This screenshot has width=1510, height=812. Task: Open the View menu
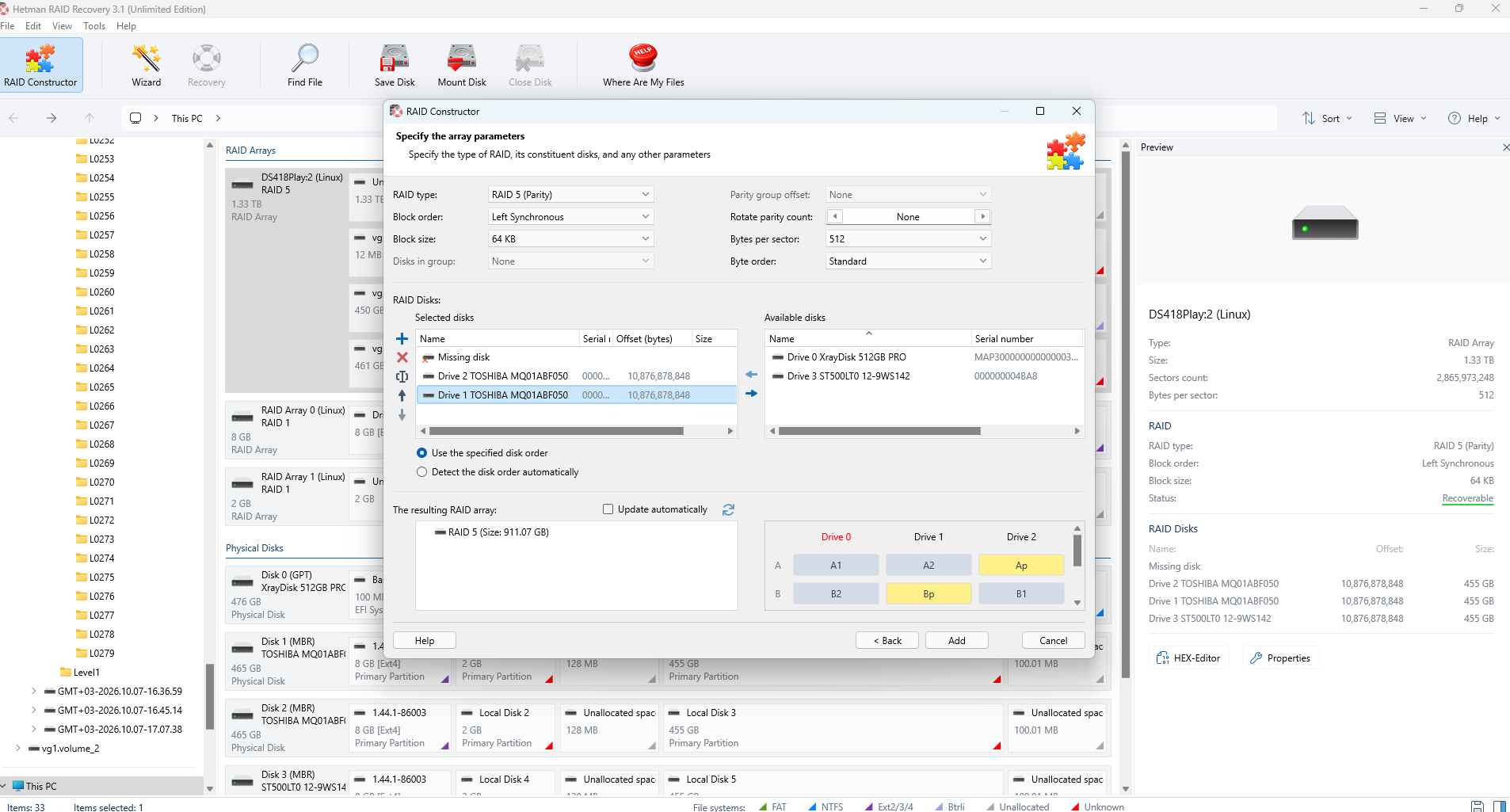click(x=62, y=26)
